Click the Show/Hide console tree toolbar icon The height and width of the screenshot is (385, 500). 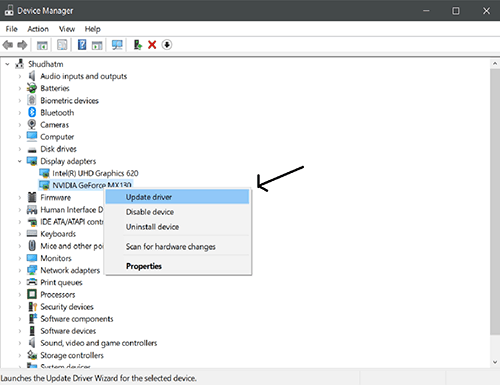[42, 45]
